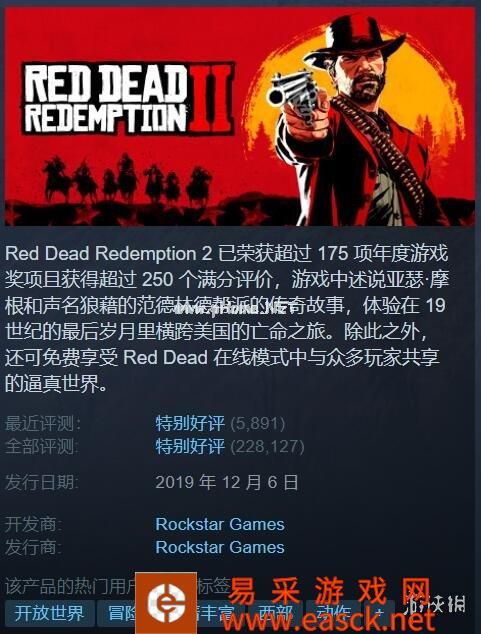481x634 pixels.
Task: Select the 开放世界 tag
Action: 50,614
